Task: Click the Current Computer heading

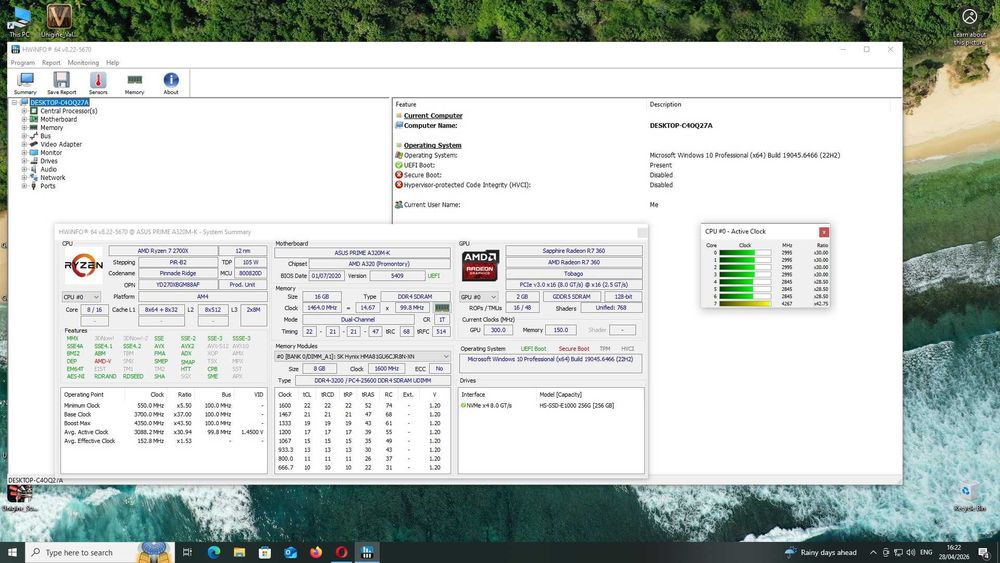Action: pos(433,115)
